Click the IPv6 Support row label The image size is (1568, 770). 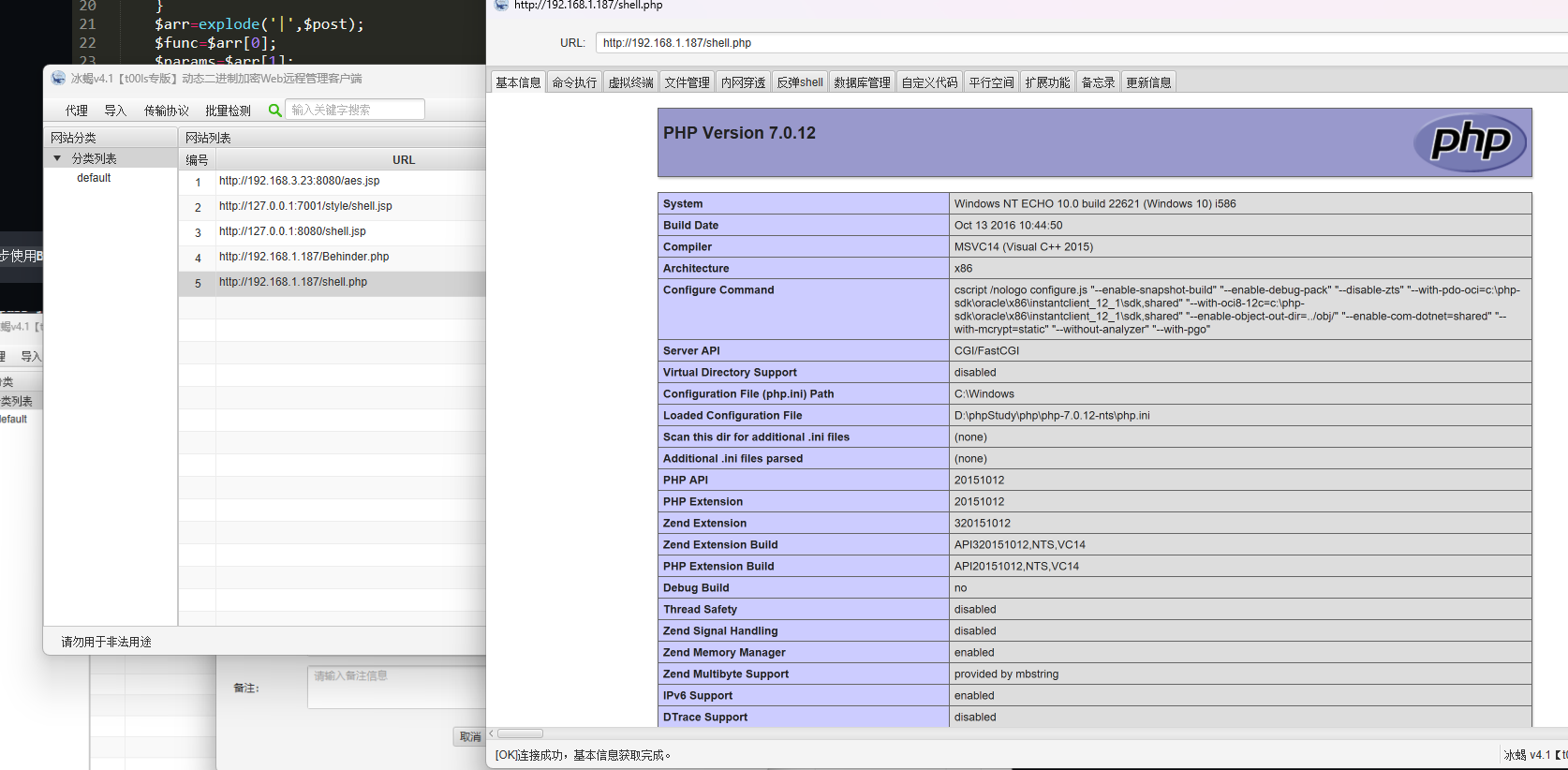(x=698, y=696)
